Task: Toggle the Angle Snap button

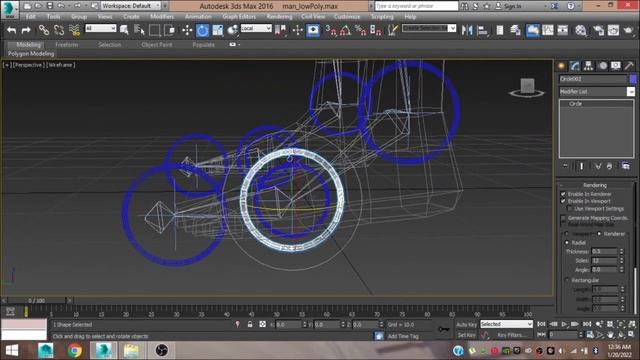Action: coord(345,30)
